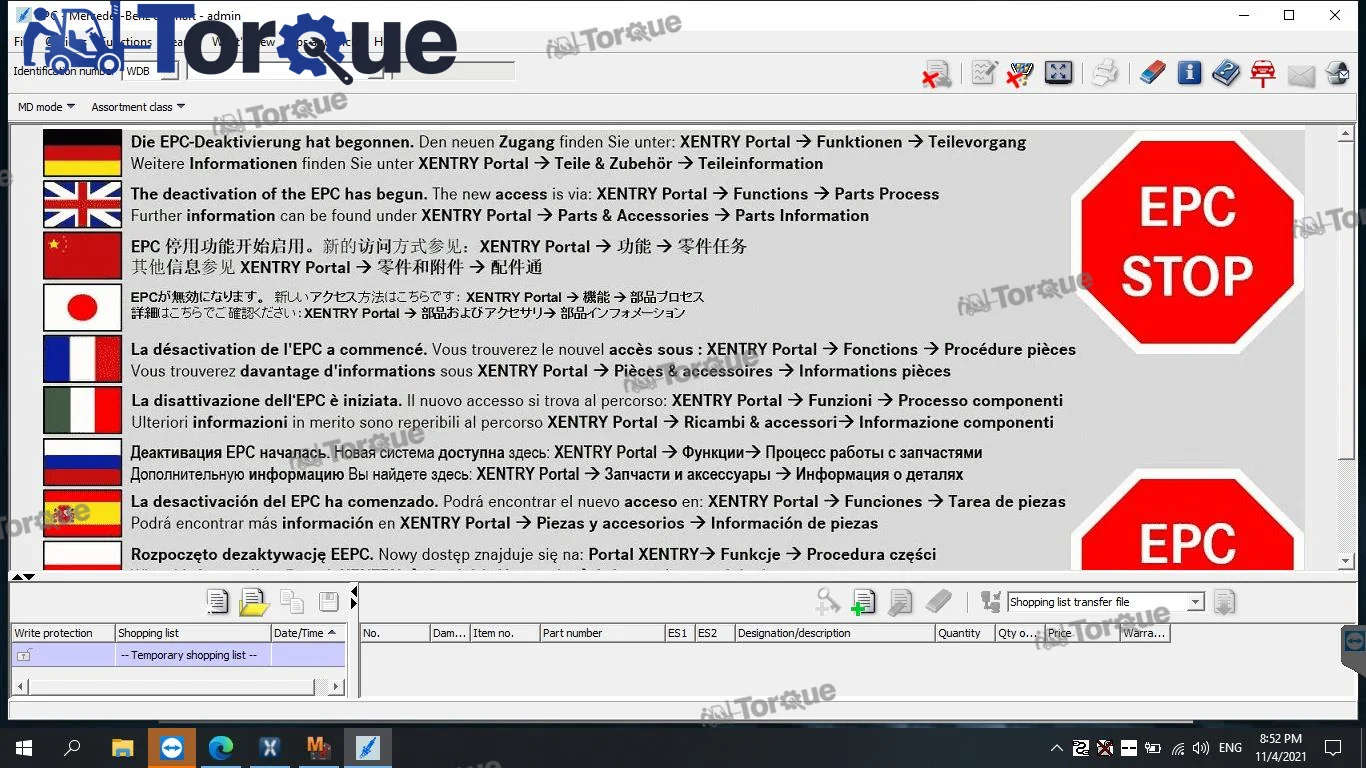Open the help book icon
This screenshot has height=768, width=1366.
1226,73
